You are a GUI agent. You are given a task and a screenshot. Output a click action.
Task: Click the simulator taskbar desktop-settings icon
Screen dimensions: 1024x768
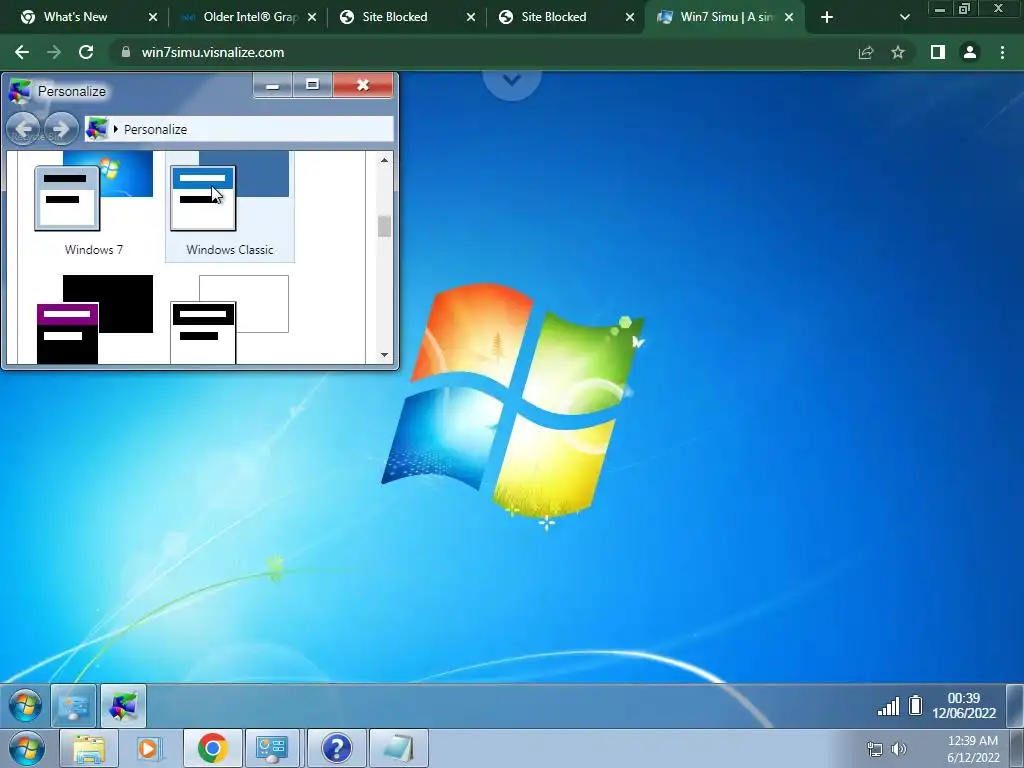coord(73,706)
